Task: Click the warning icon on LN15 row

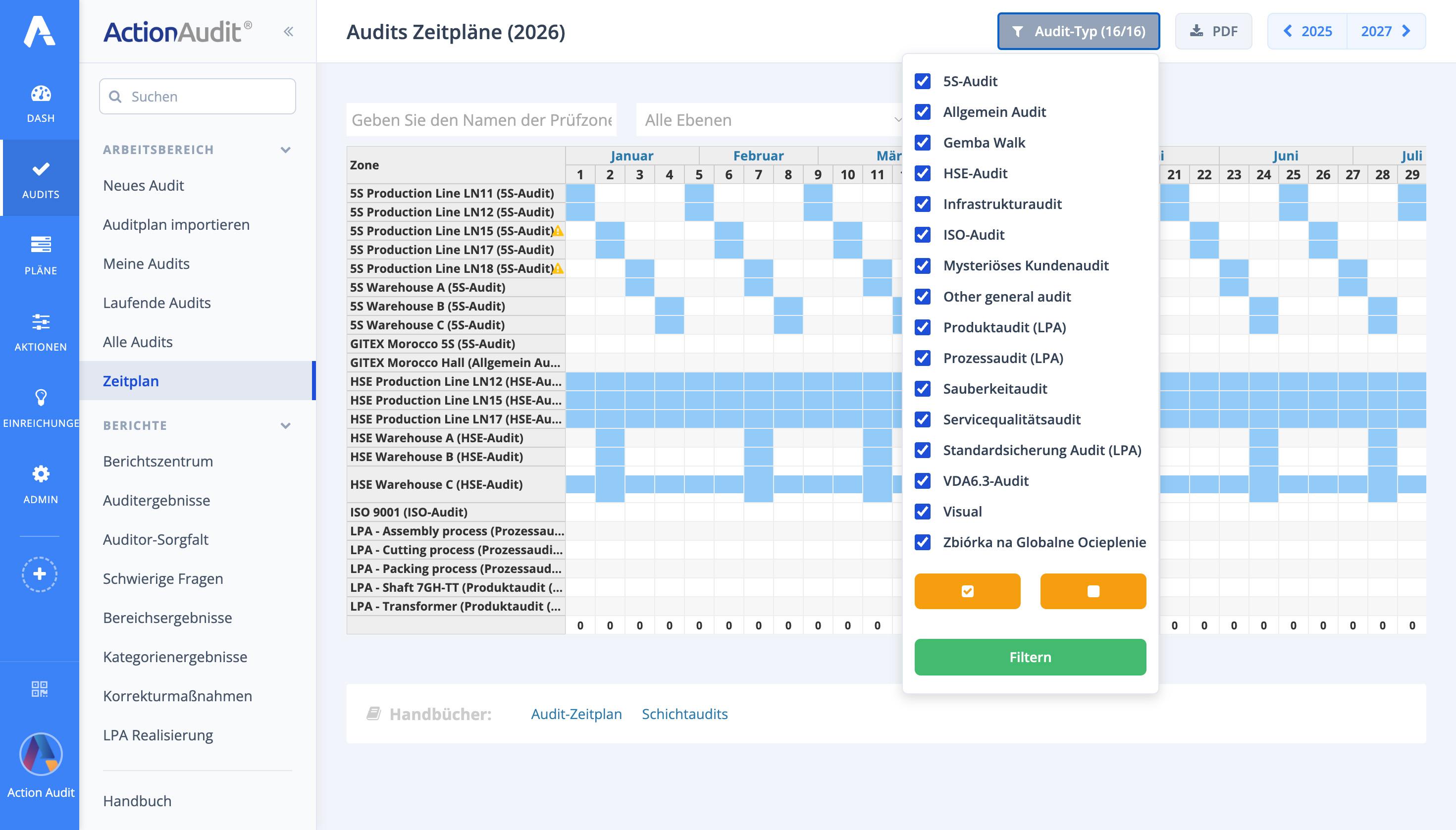Action: [558, 231]
